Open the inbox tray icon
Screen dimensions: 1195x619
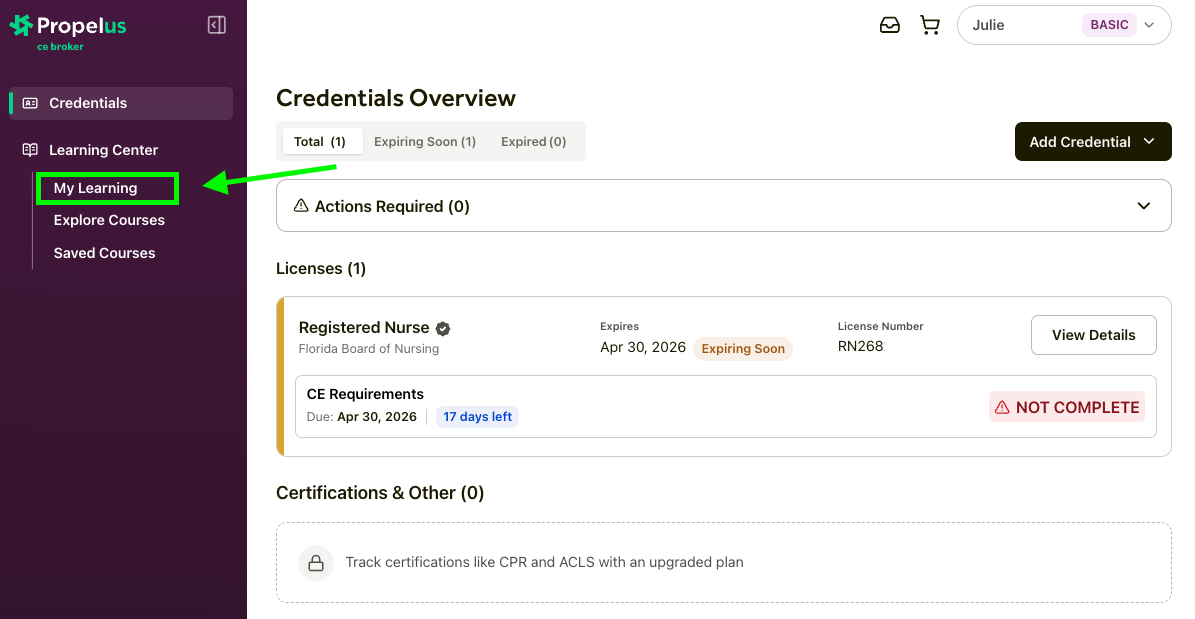(889, 26)
